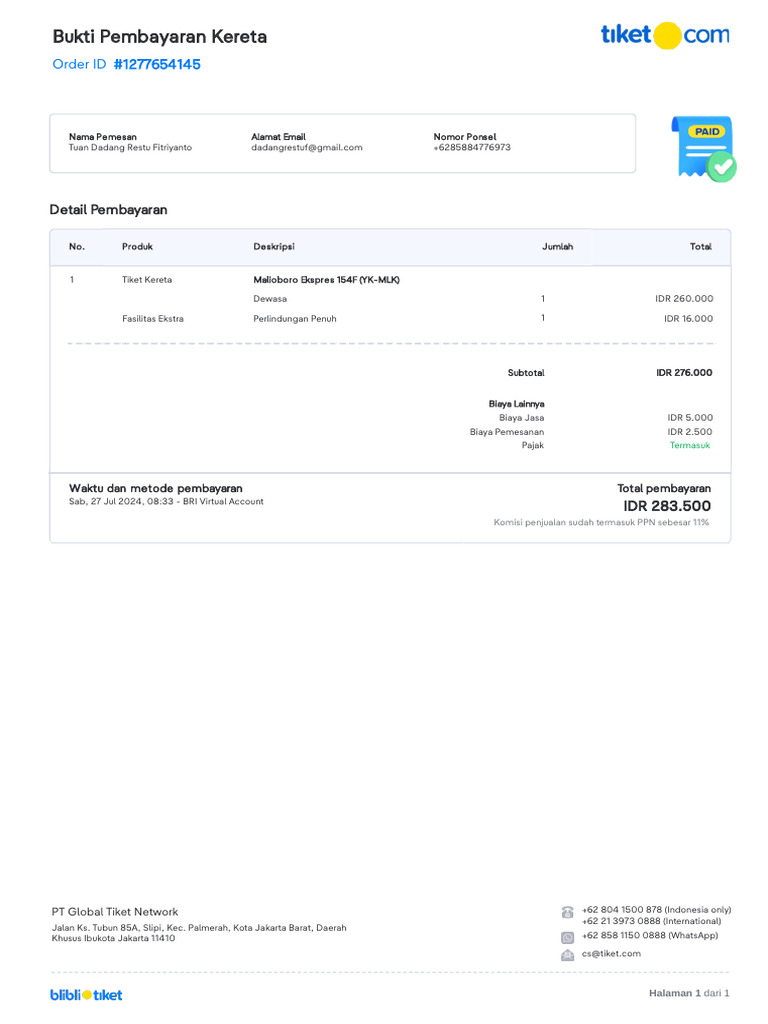This screenshot has height=1024, width=768.
Task: Click the Biaya Lainnya heading
Action: coord(517,404)
